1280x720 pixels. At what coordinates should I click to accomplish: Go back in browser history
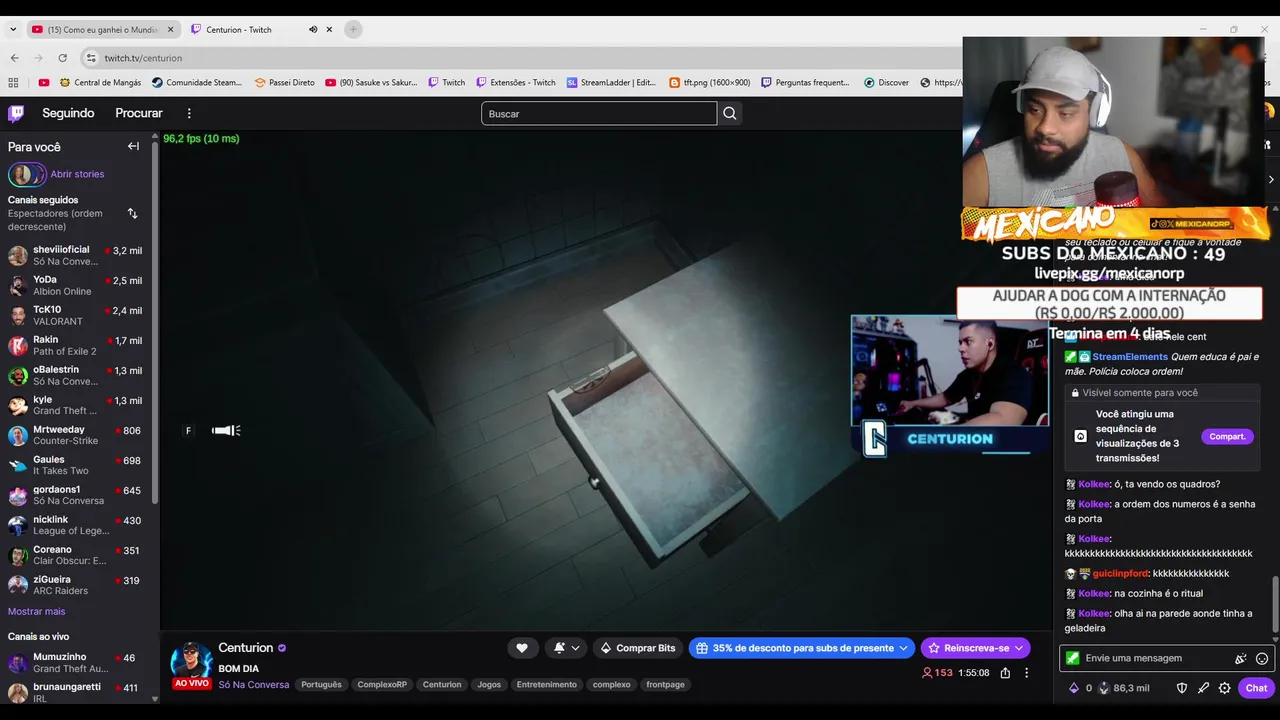14,58
